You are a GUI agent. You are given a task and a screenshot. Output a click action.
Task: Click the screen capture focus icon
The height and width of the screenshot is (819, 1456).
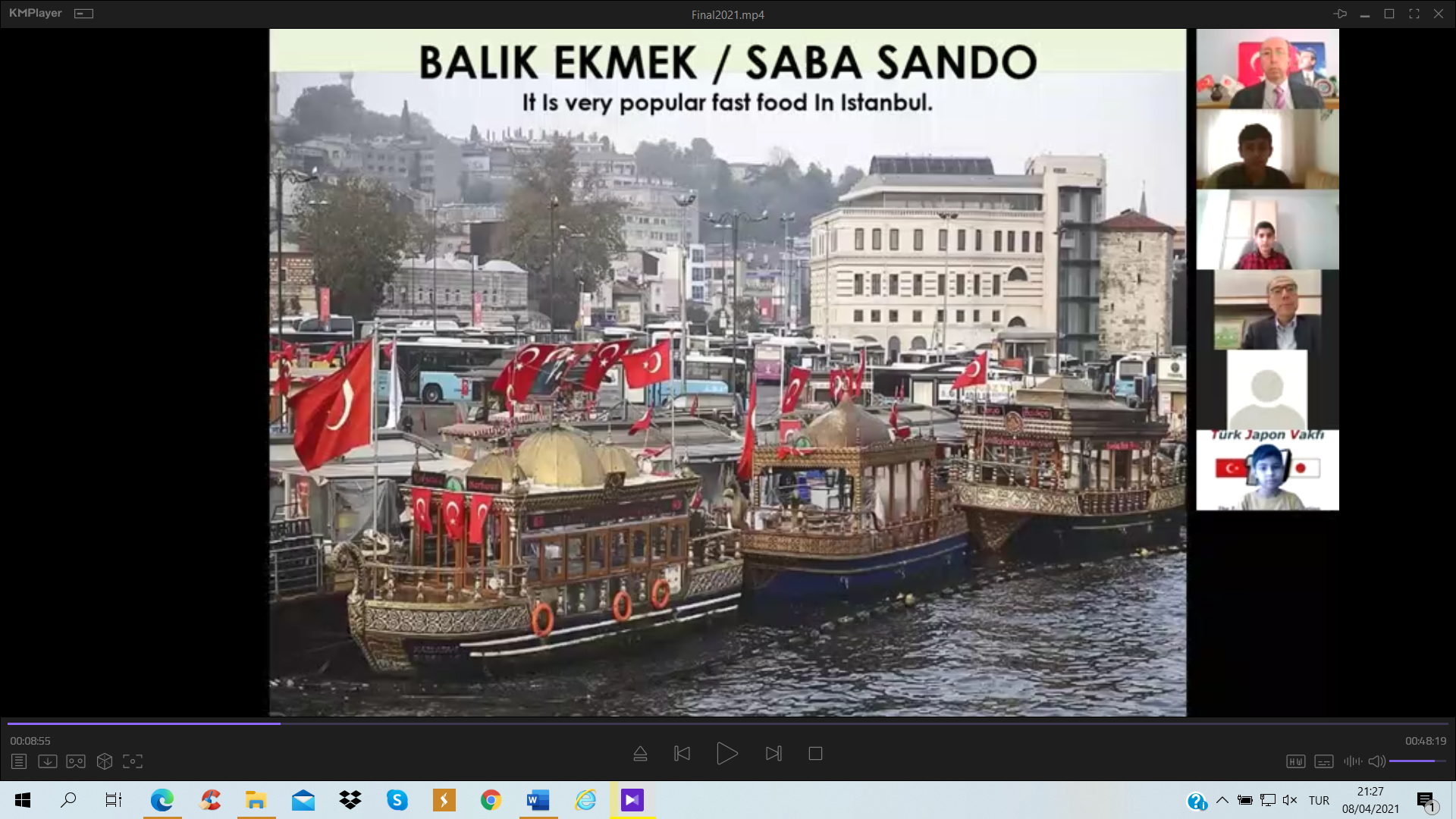tap(133, 761)
